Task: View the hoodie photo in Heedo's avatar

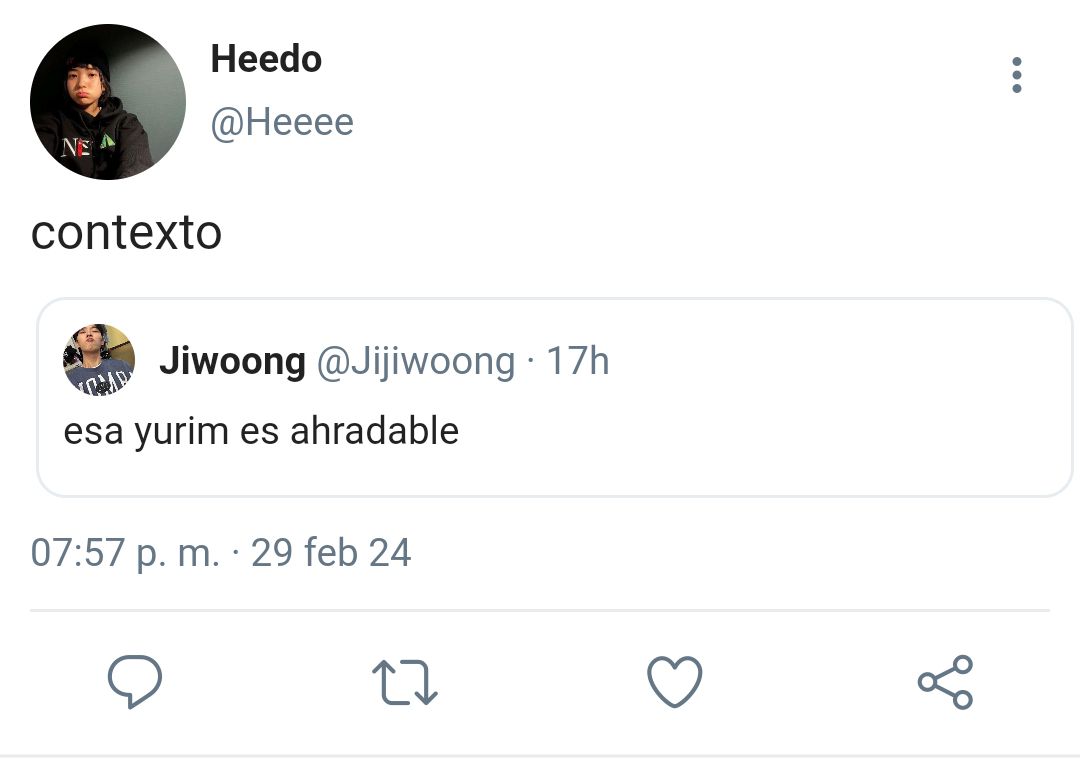Action: 107,102
